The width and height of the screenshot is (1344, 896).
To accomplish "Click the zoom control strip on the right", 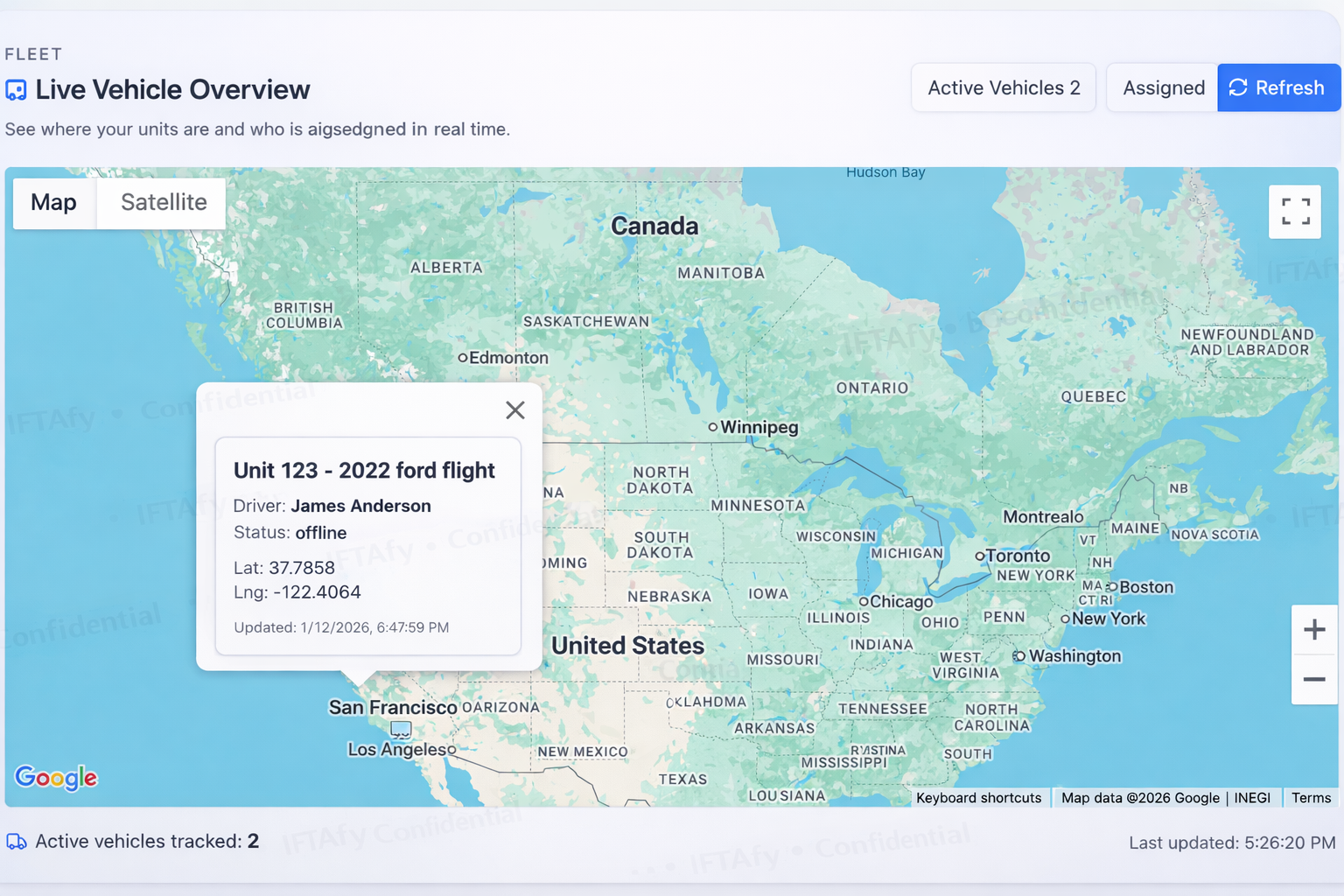I will [1314, 654].
